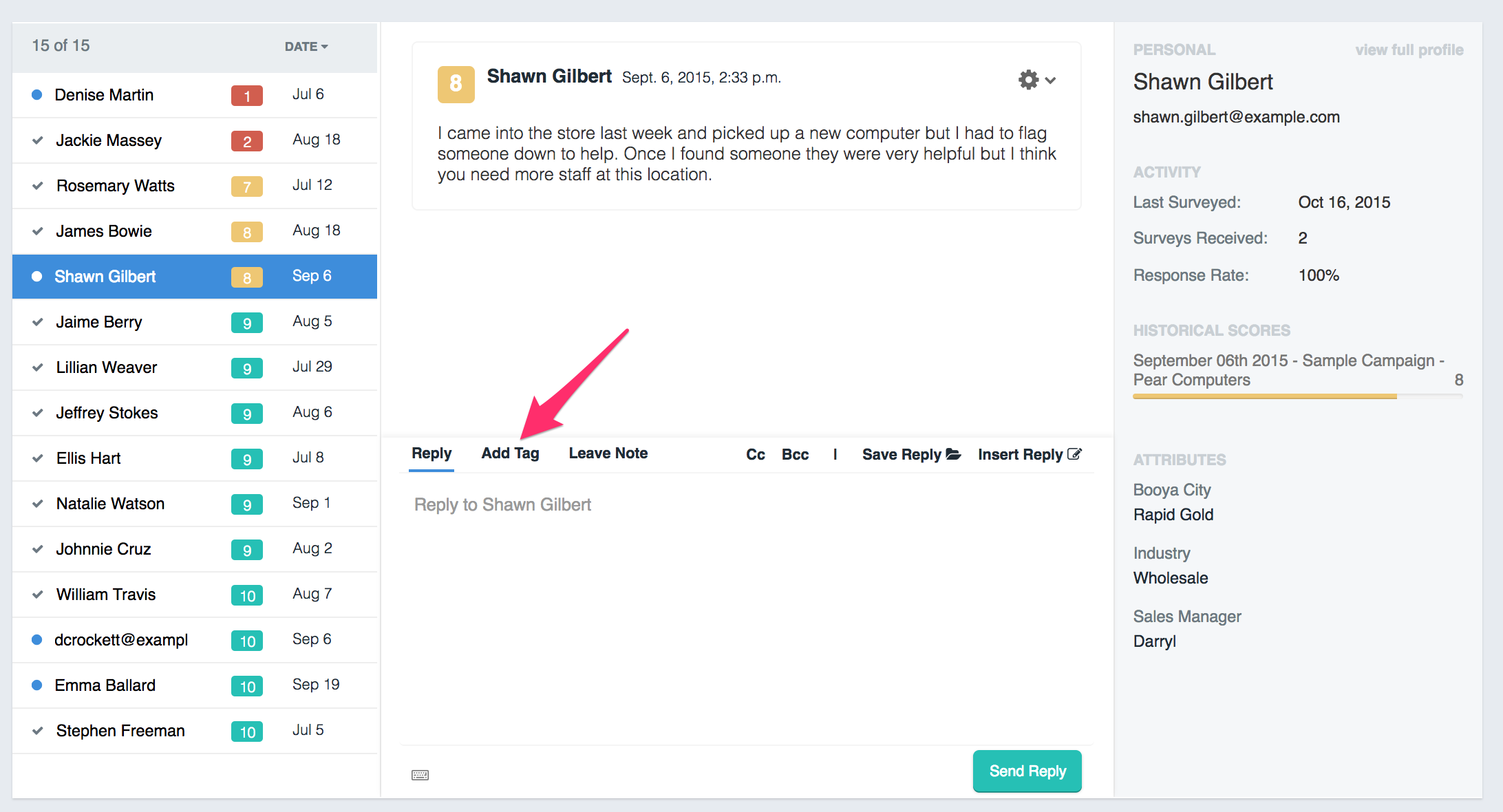This screenshot has width=1503, height=812.
Task: Click the keyboard icon below the reply box
Action: [x=420, y=775]
